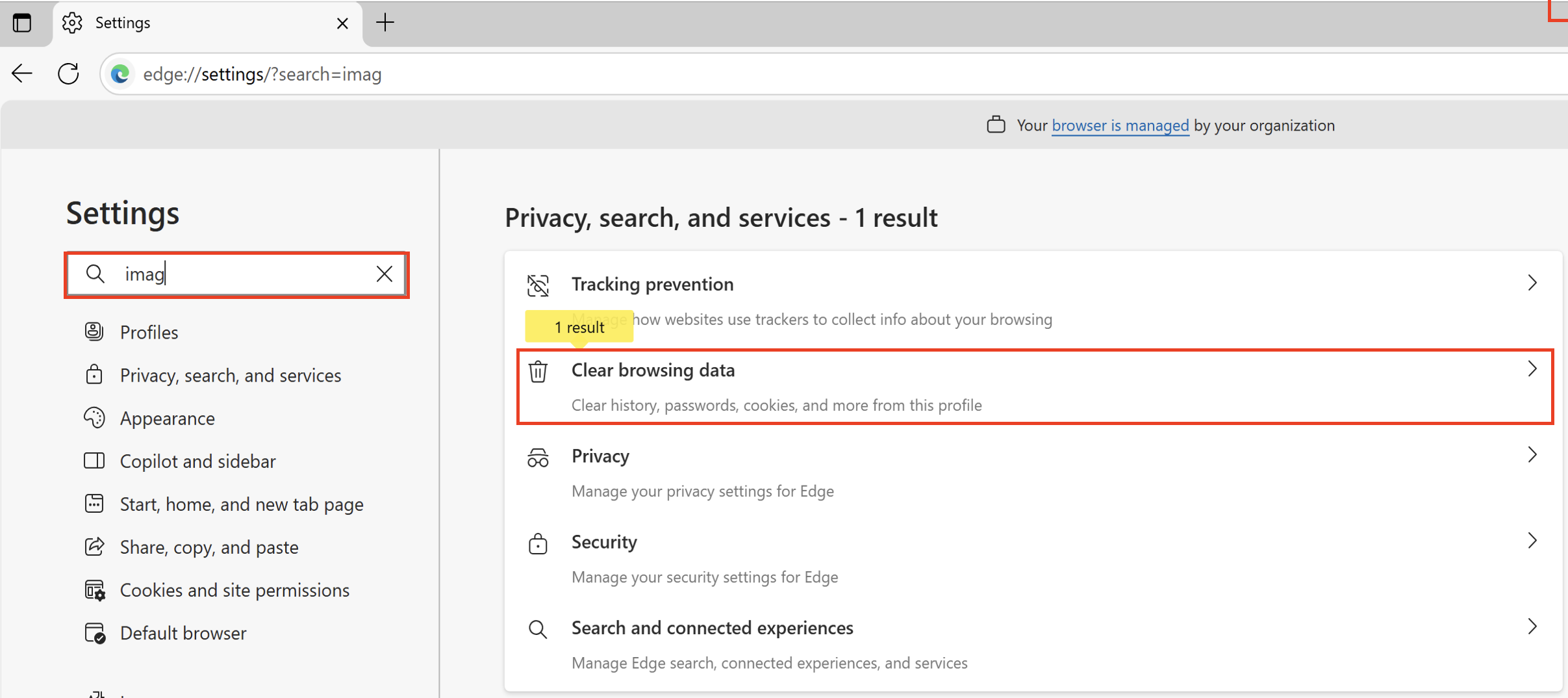
Task: Open the tab actions menu icon
Action: click(22, 23)
